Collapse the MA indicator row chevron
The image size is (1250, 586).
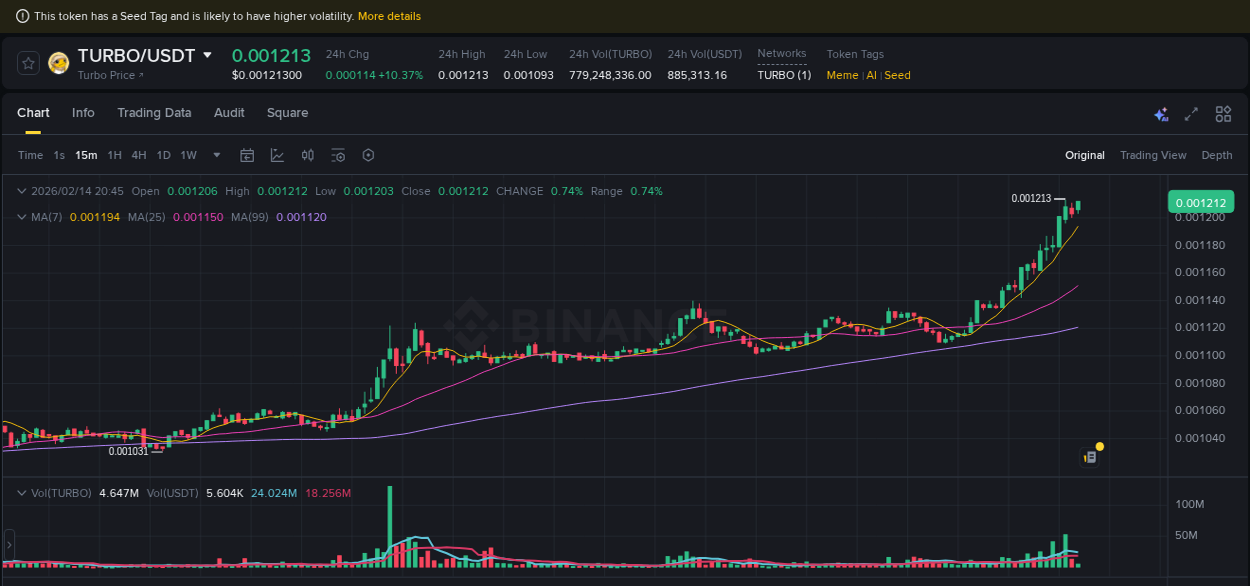pyautogui.click(x=21, y=216)
